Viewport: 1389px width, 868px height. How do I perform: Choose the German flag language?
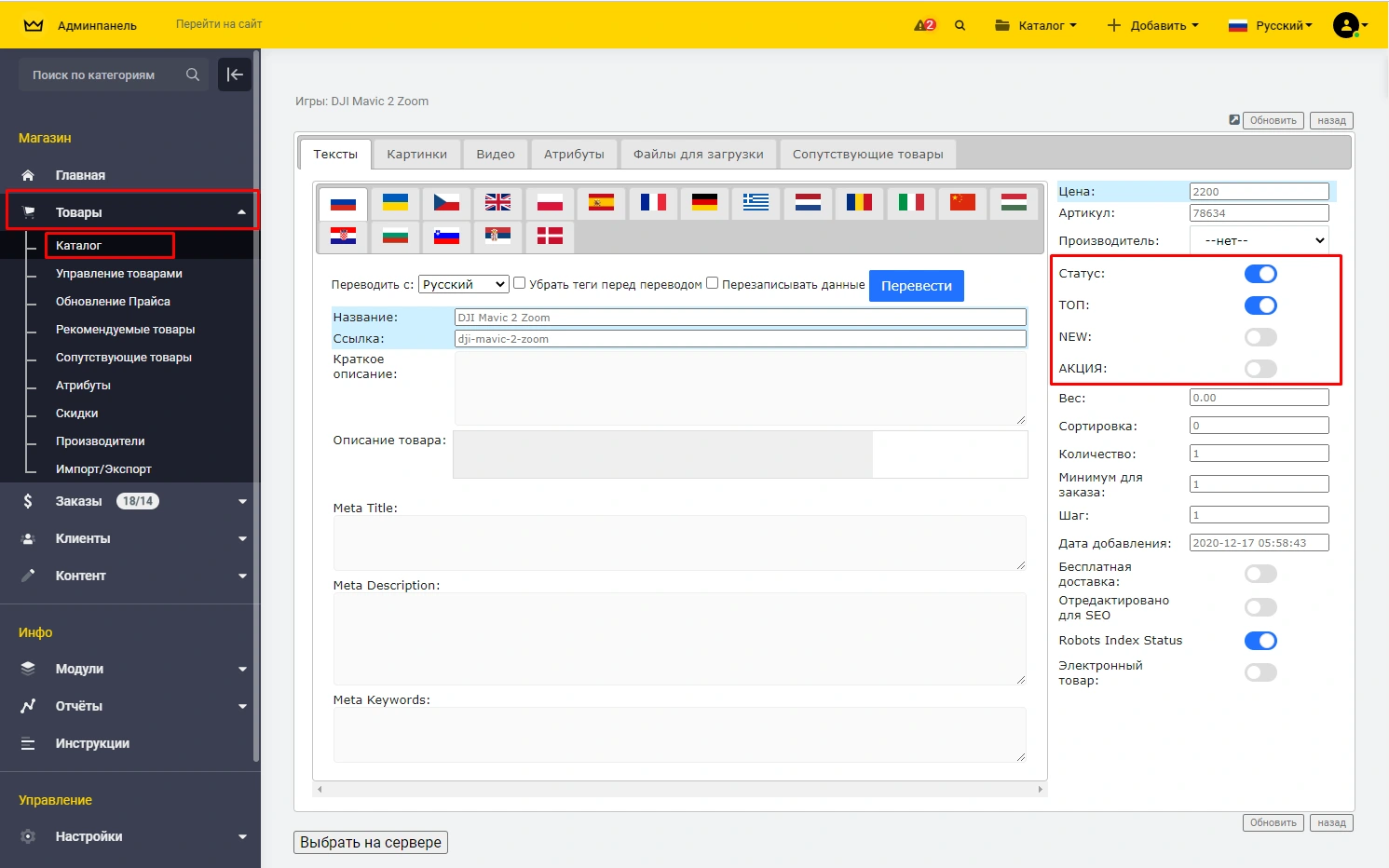(704, 202)
